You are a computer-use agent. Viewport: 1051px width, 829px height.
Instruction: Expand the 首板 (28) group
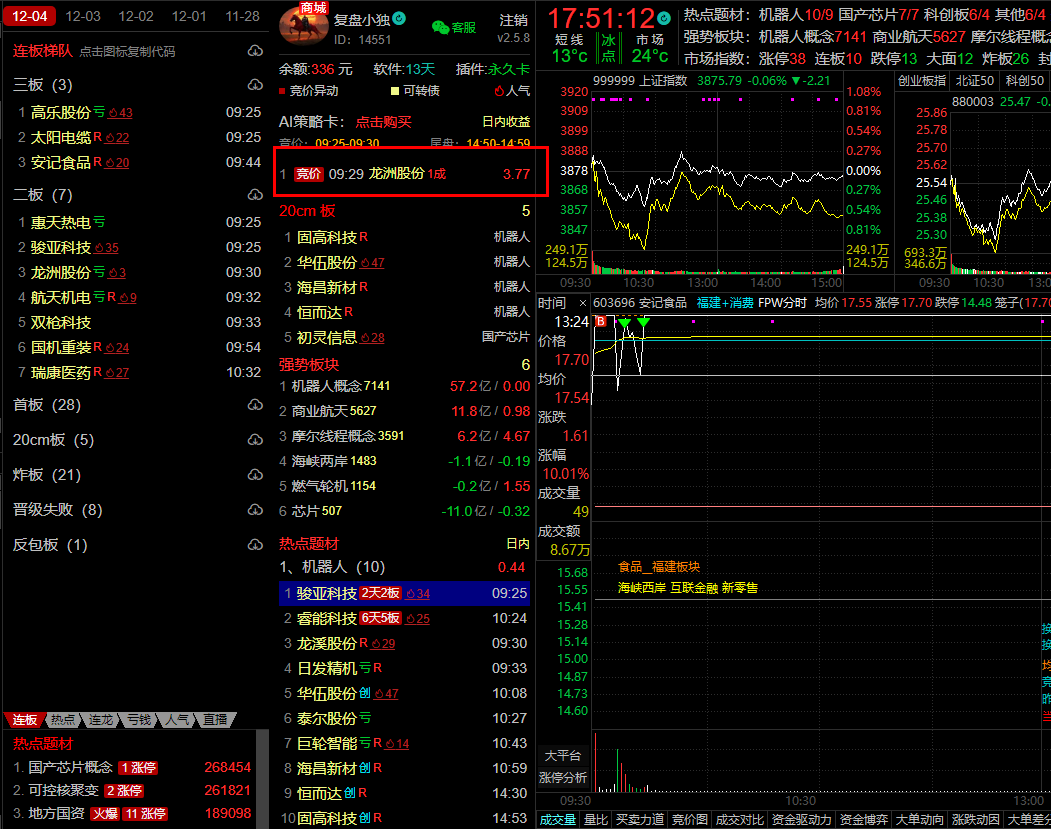point(47,405)
